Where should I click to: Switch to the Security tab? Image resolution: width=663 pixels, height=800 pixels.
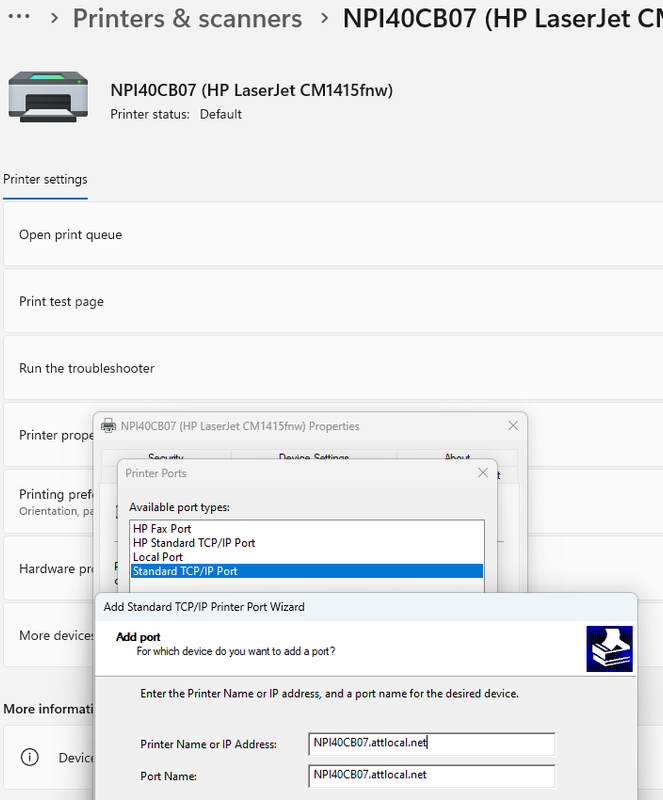click(166, 457)
